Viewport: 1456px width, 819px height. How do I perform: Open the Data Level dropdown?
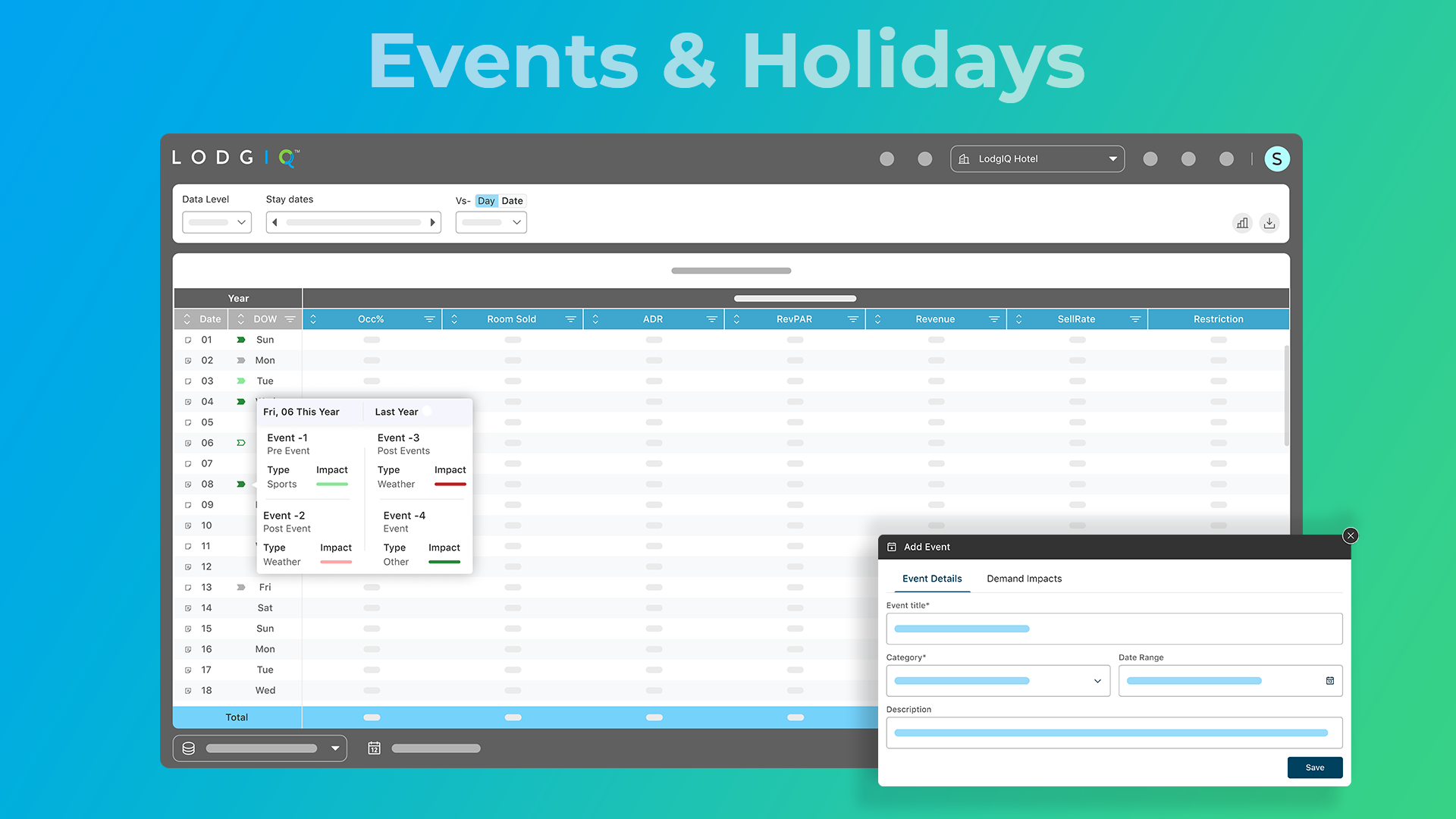point(217,222)
